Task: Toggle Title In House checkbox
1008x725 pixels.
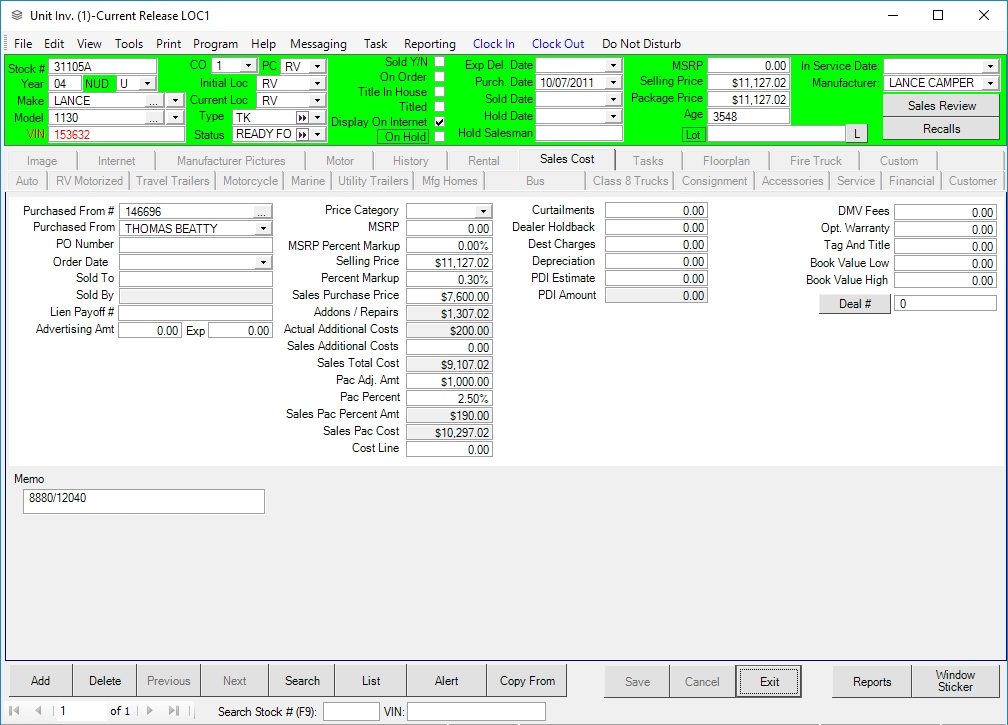Action: [x=440, y=92]
